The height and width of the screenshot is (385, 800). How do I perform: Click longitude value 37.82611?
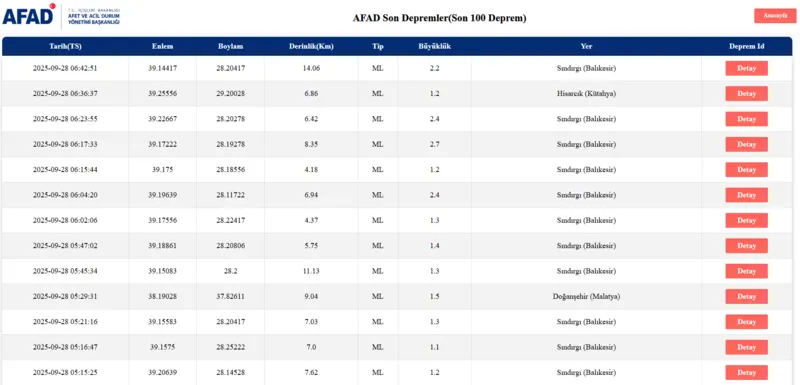point(231,296)
